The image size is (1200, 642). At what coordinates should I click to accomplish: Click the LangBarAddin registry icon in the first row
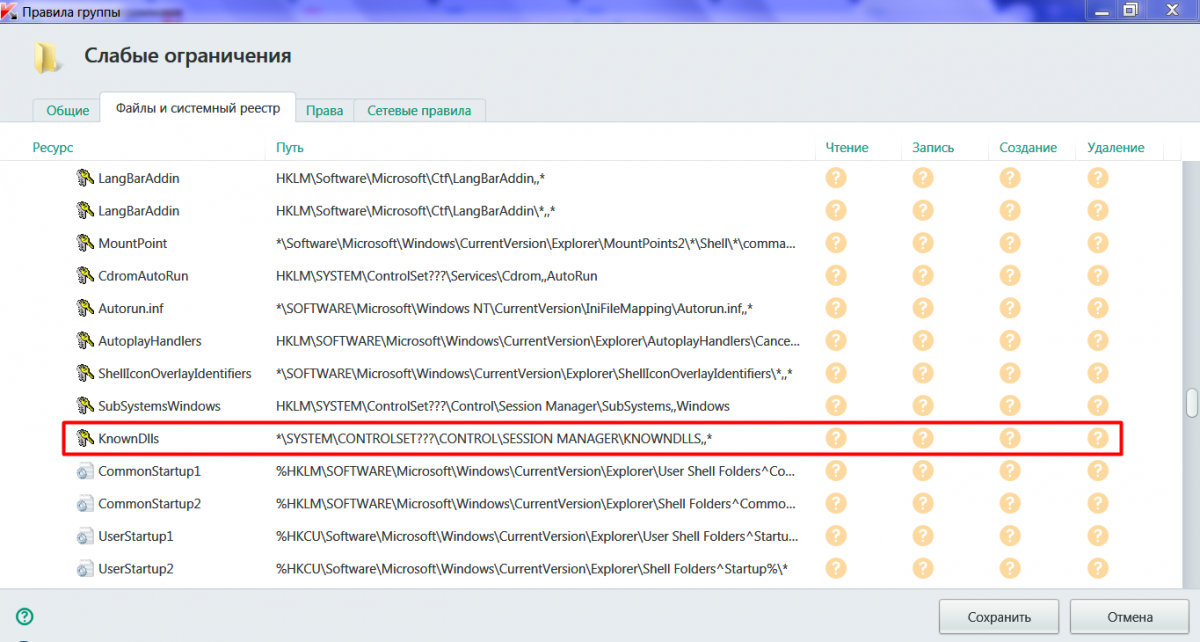pos(85,179)
